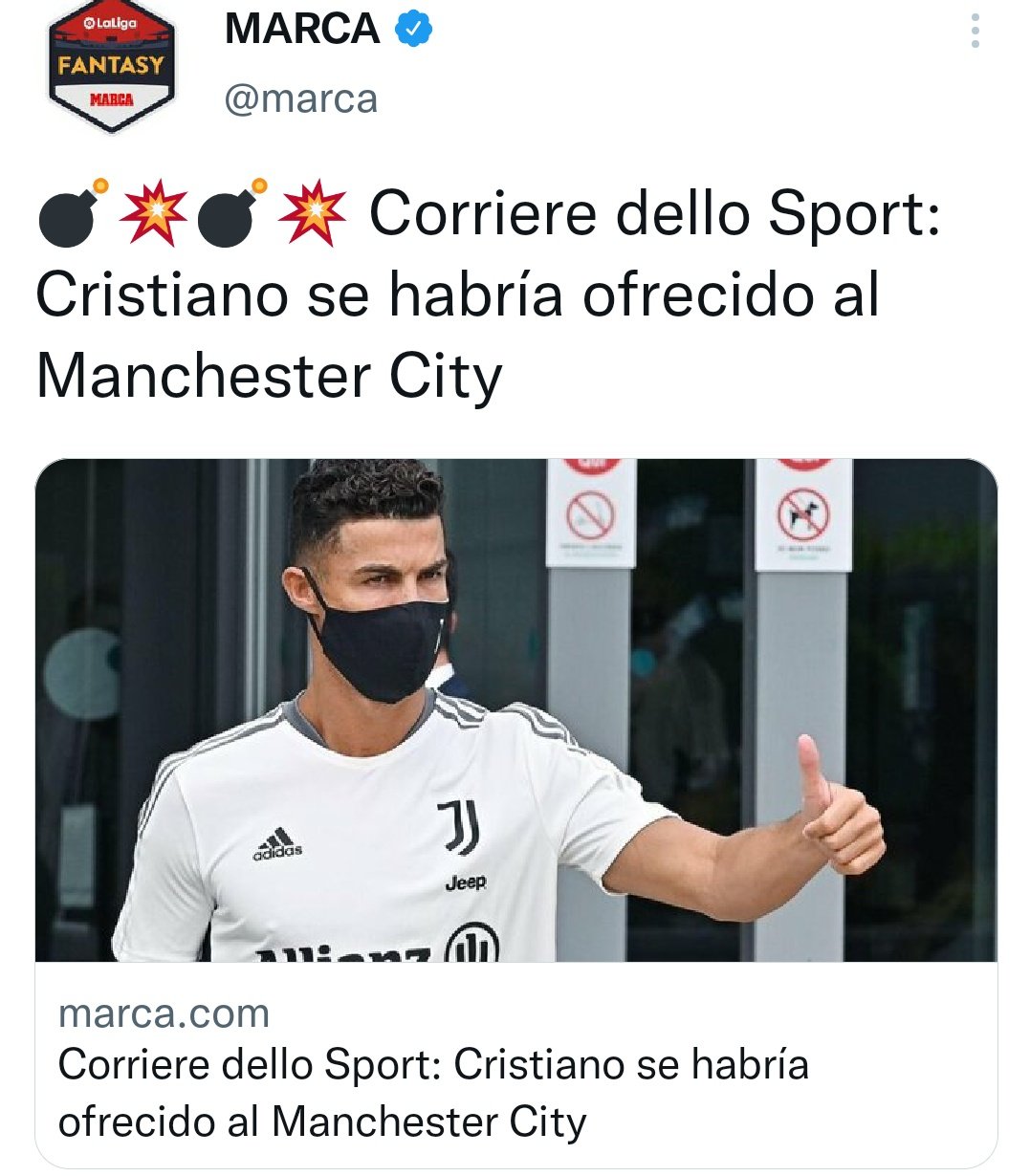Click the blue verified badge next to MARCA

coord(413,29)
